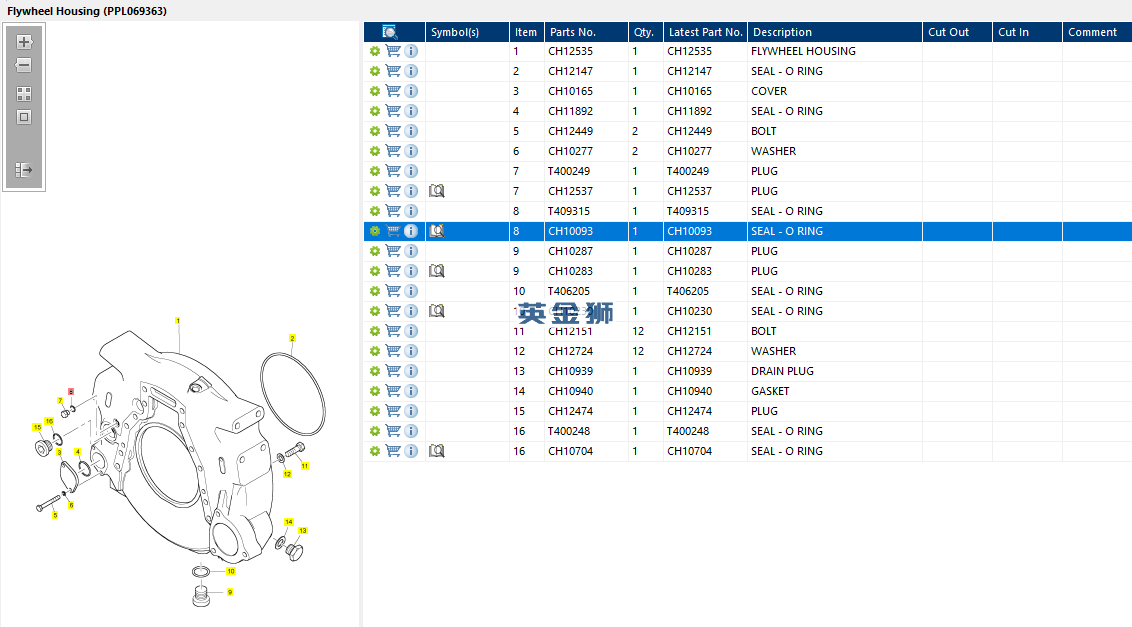
Task: Show info for T406205 seal
Action: coord(411,291)
